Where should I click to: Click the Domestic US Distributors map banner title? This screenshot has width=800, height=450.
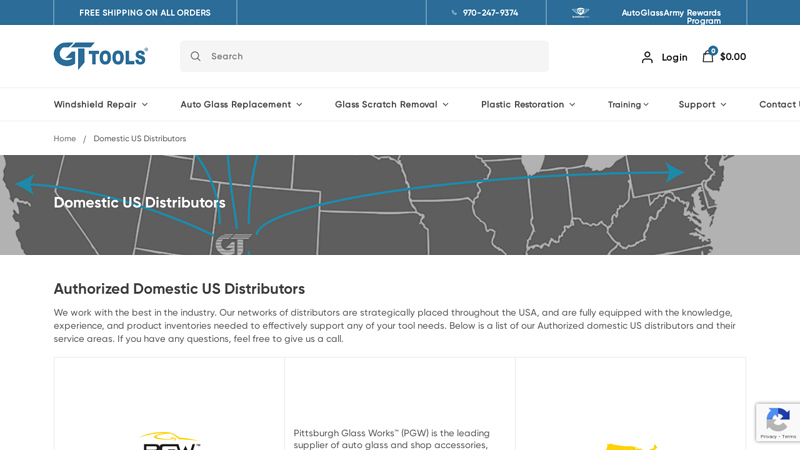tap(139, 203)
